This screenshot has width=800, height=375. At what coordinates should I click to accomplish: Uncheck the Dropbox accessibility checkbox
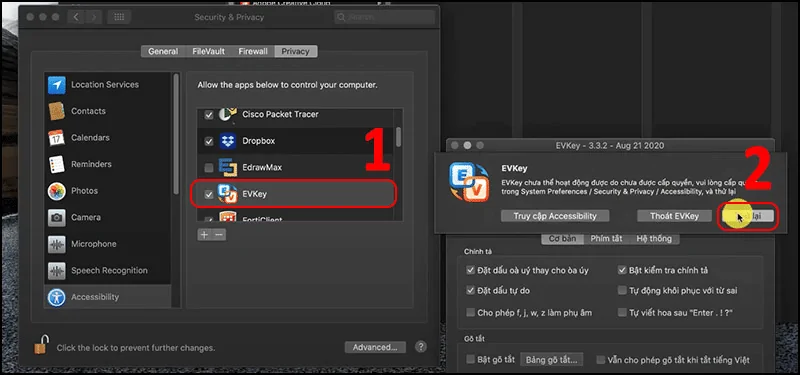click(x=209, y=141)
